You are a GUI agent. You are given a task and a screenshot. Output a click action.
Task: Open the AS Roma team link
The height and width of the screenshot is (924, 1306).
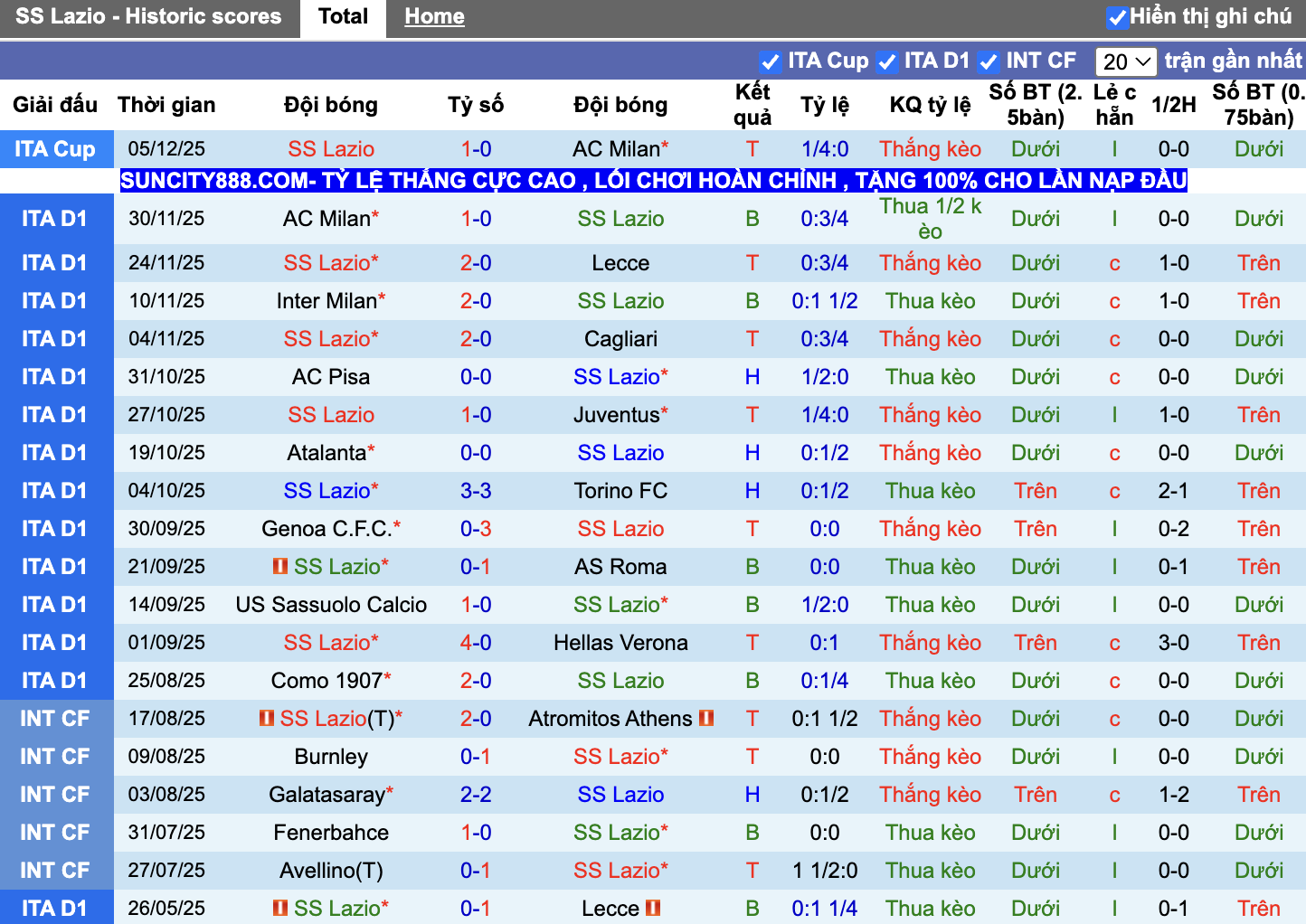pos(620,567)
